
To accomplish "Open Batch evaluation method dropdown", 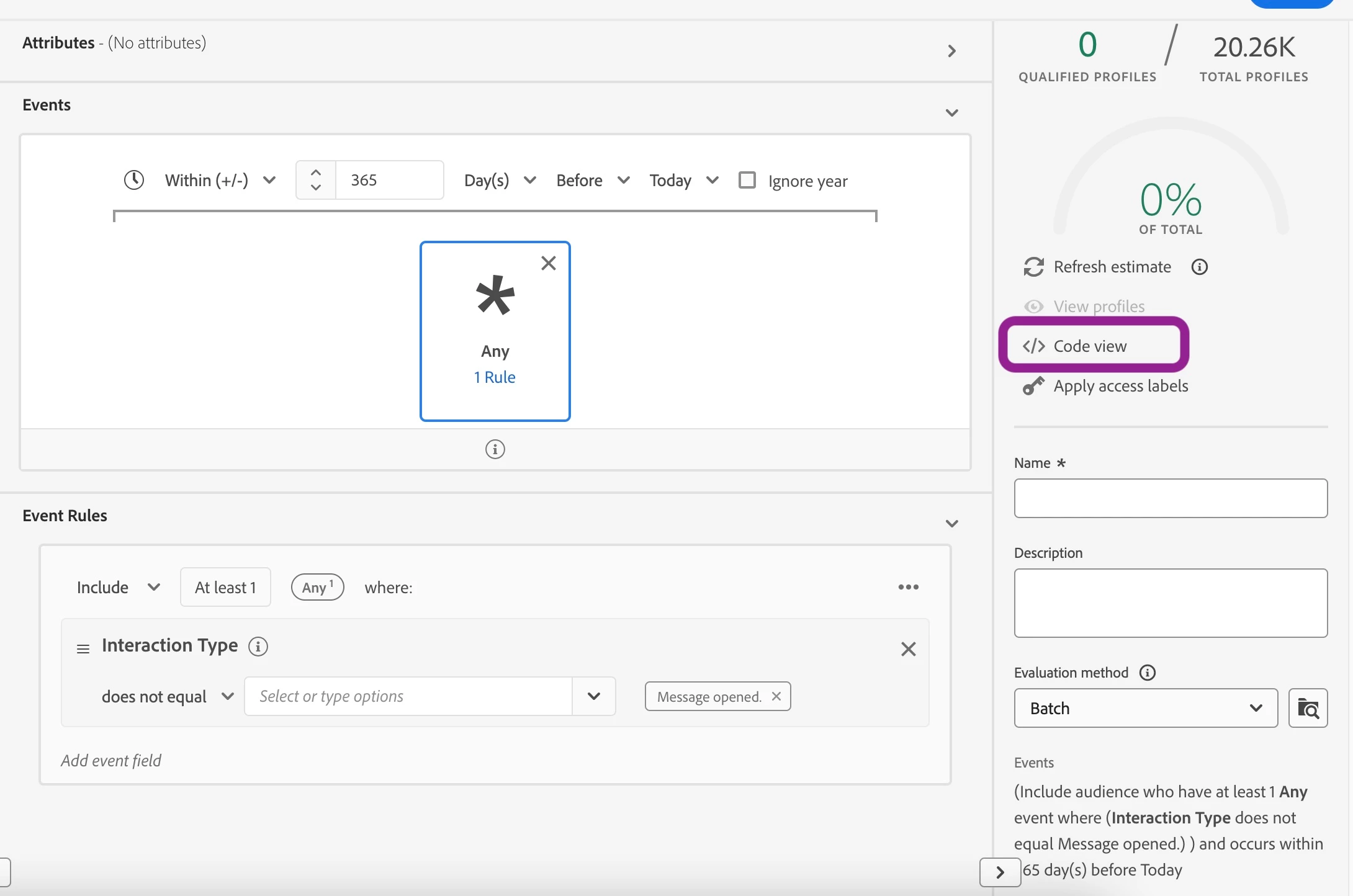I will tap(1145, 708).
